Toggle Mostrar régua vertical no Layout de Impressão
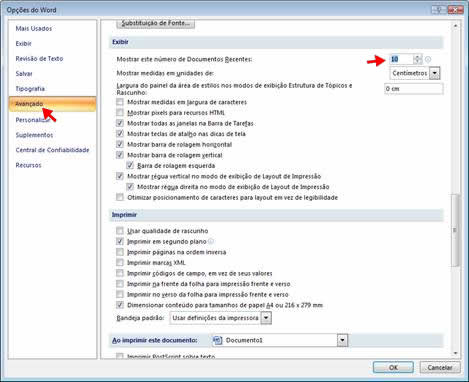The height and width of the screenshot is (382, 469). 120,176
